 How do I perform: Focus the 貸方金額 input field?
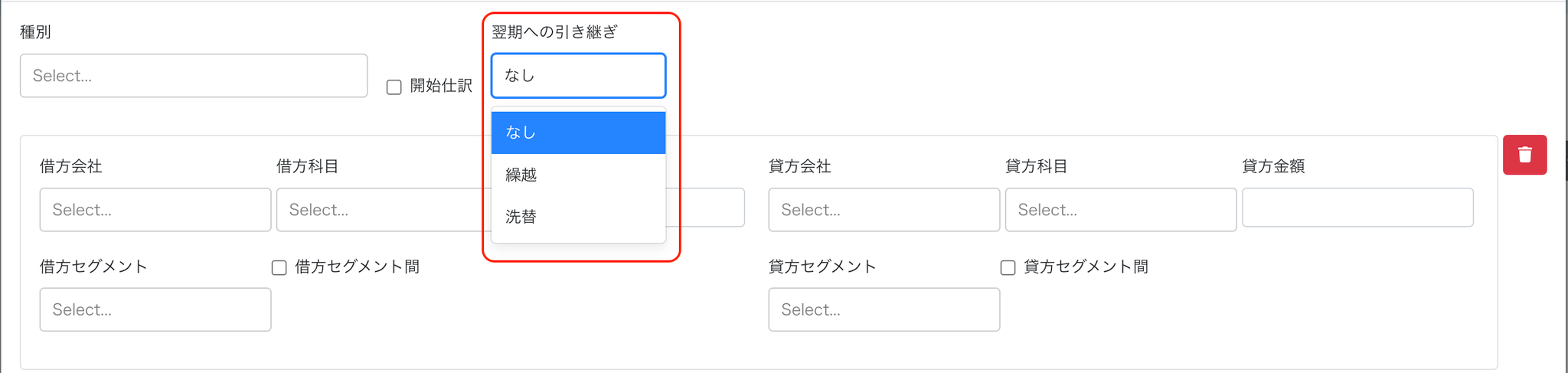pos(1357,208)
